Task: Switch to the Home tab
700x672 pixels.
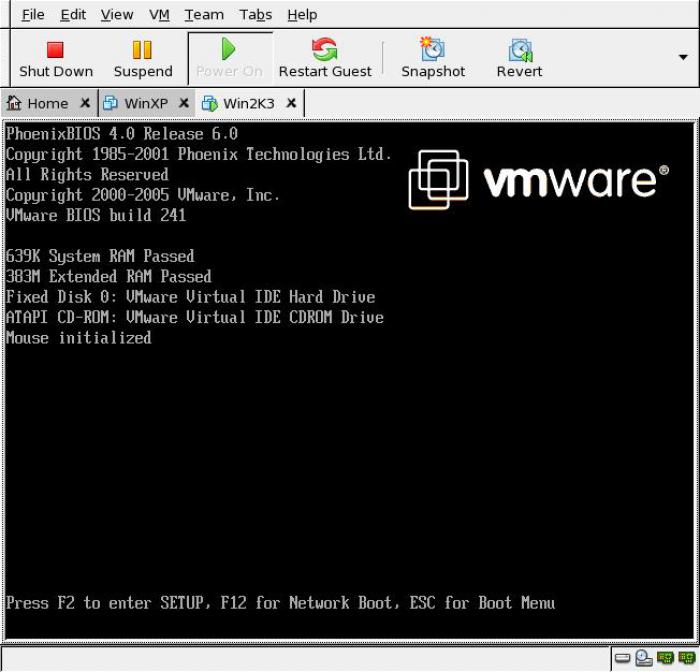Action: (x=48, y=104)
